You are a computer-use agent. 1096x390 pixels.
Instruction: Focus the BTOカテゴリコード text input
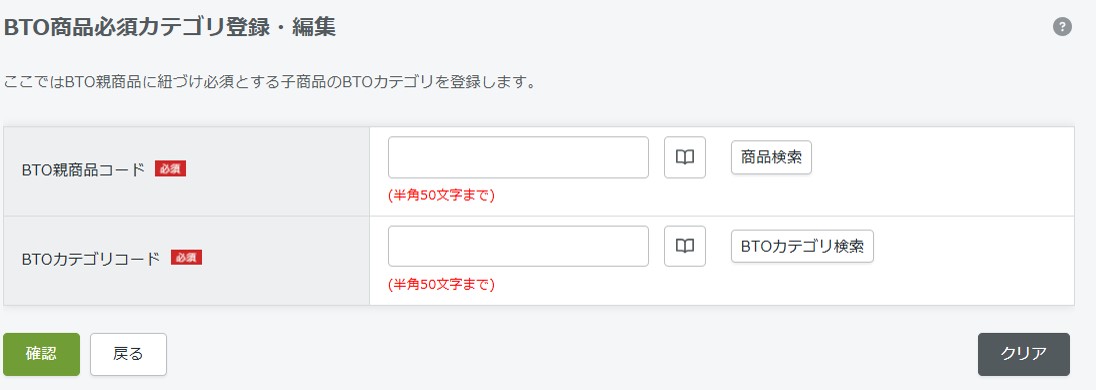click(x=518, y=246)
